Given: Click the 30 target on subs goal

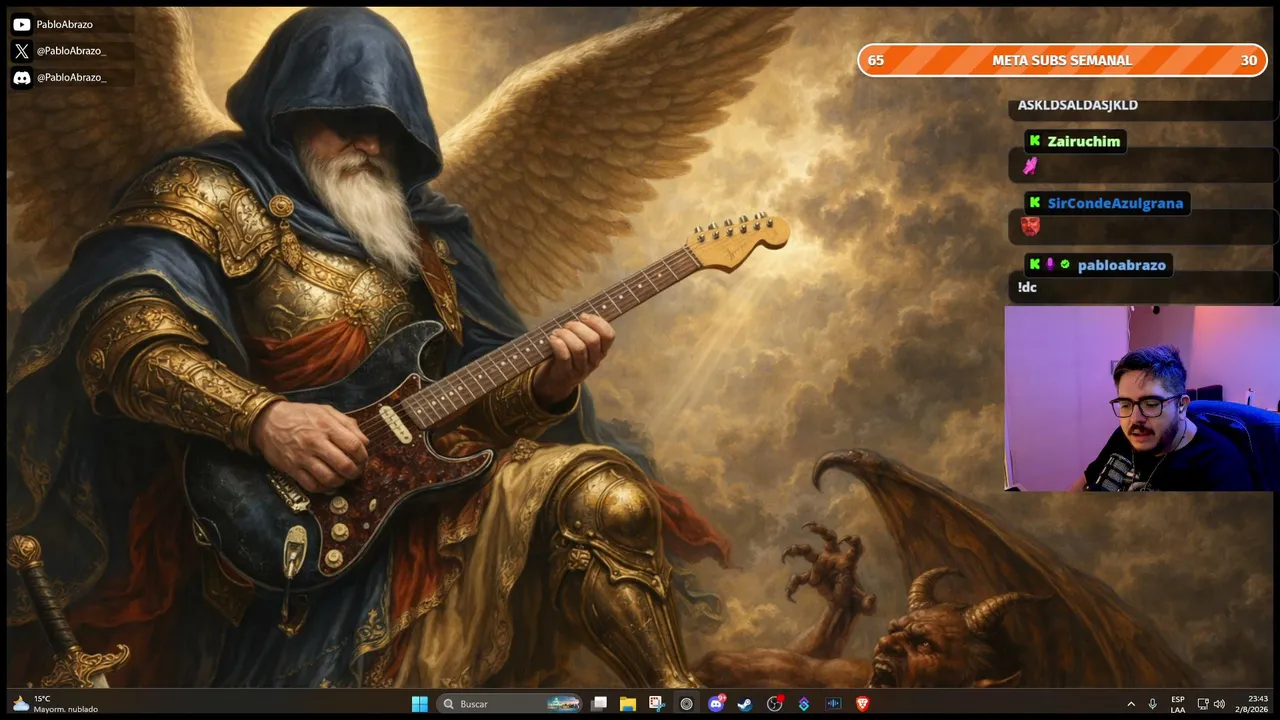Looking at the screenshot, I should 1248,60.
